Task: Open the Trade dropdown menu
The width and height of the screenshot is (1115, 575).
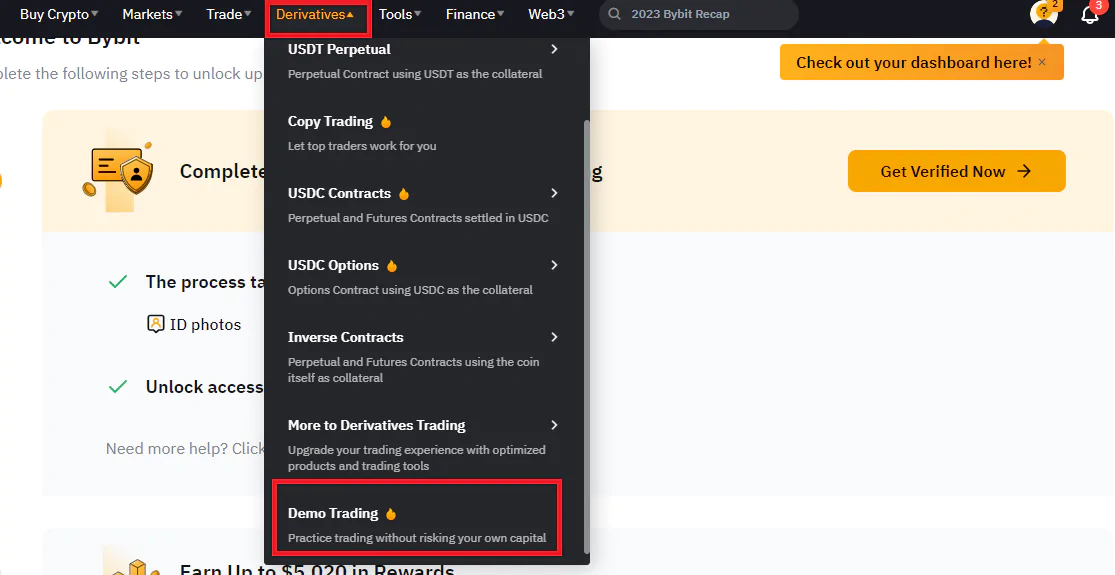Action: pyautogui.click(x=228, y=14)
